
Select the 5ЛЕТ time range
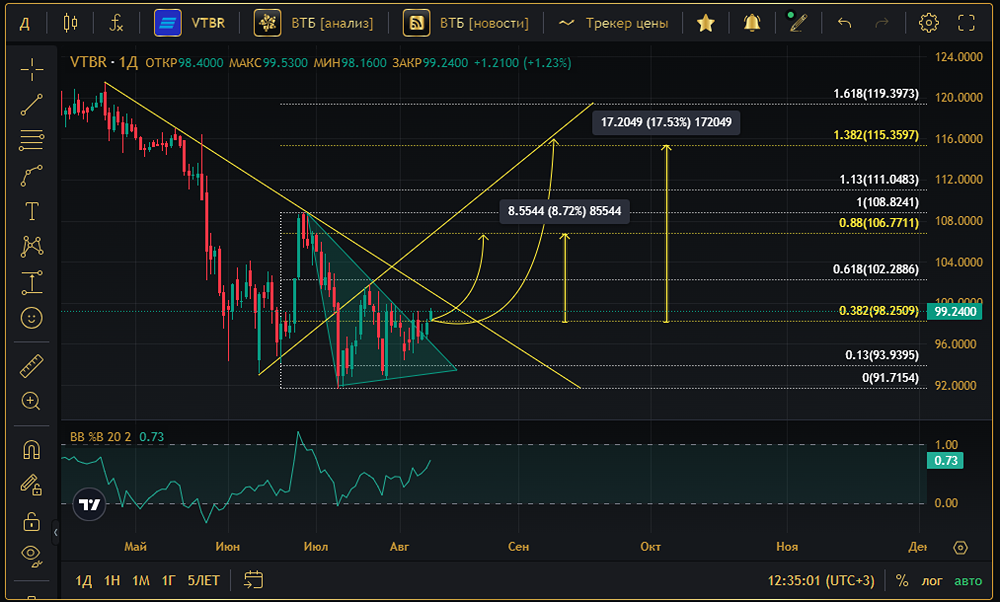click(x=203, y=580)
